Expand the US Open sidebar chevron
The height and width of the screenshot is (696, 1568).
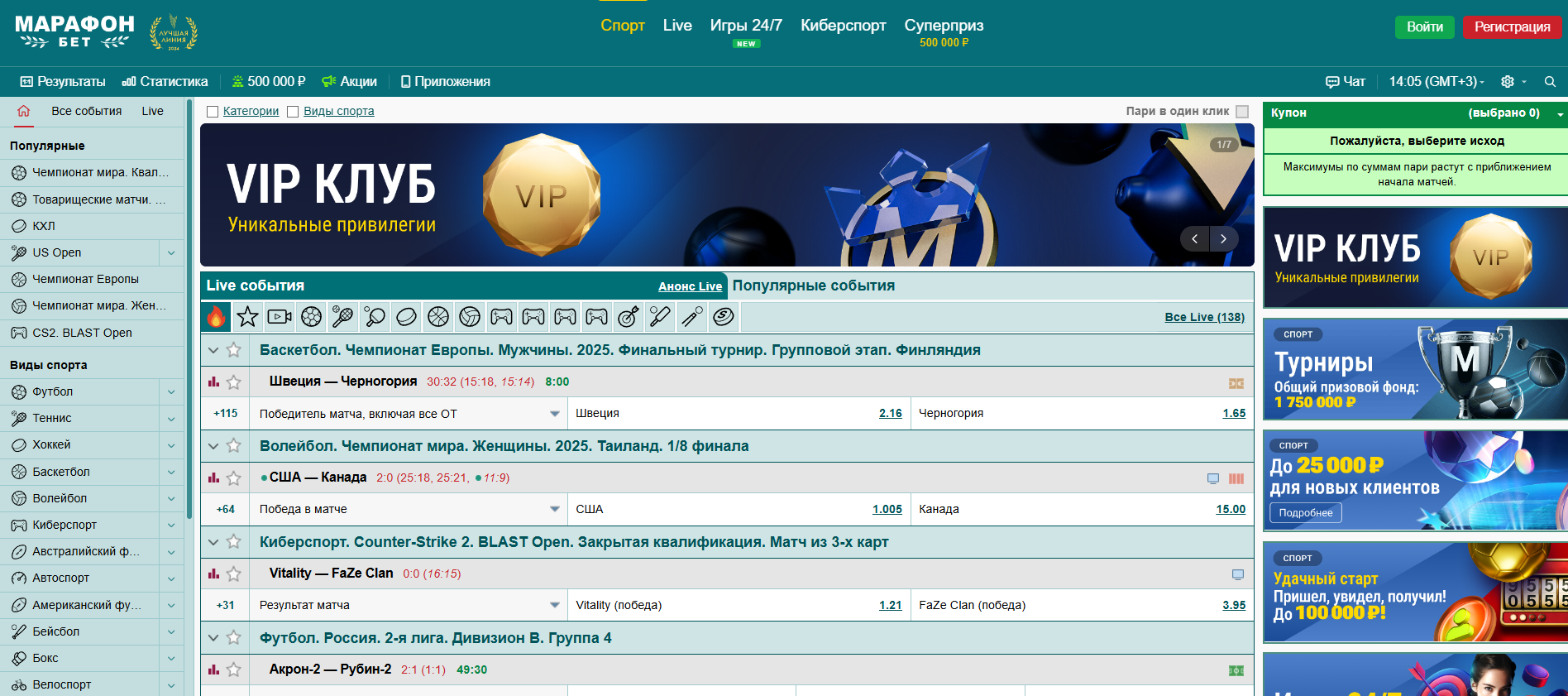click(x=171, y=253)
